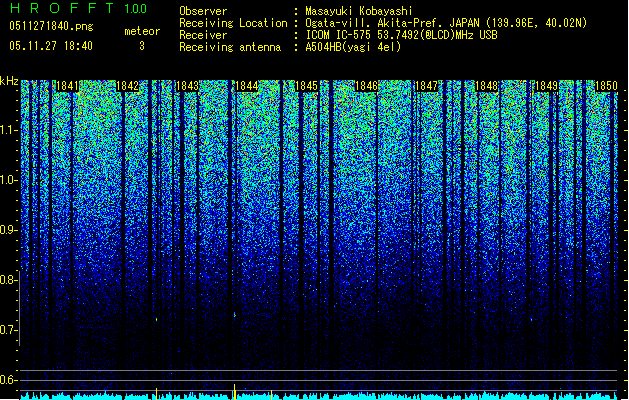Click the 1848 time marker
Viewport: 629px width, 400px height.
click(x=486, y=86)
